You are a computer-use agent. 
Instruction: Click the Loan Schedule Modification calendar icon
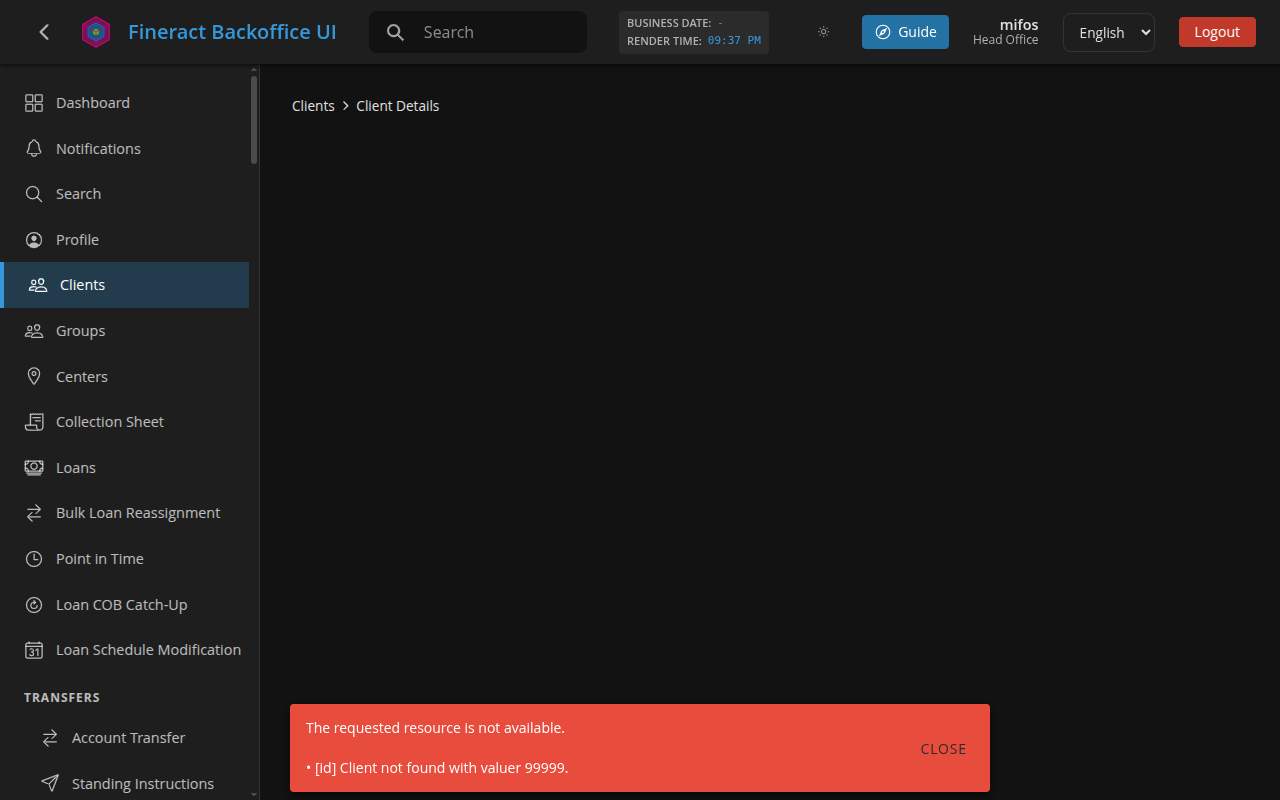[34, 650]
